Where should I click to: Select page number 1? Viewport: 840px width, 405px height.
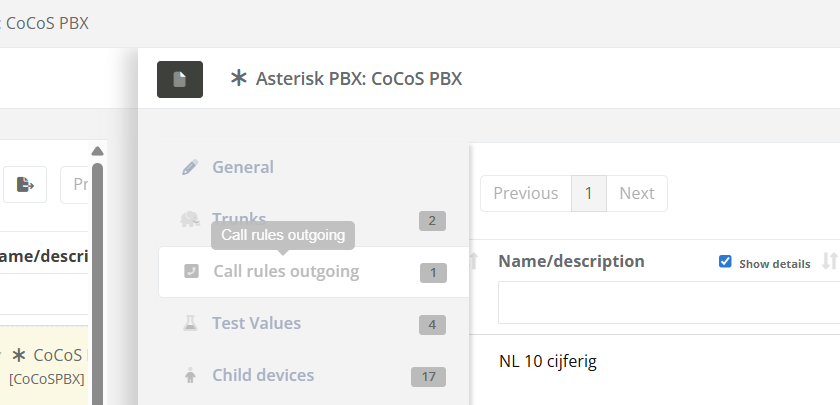589,193
